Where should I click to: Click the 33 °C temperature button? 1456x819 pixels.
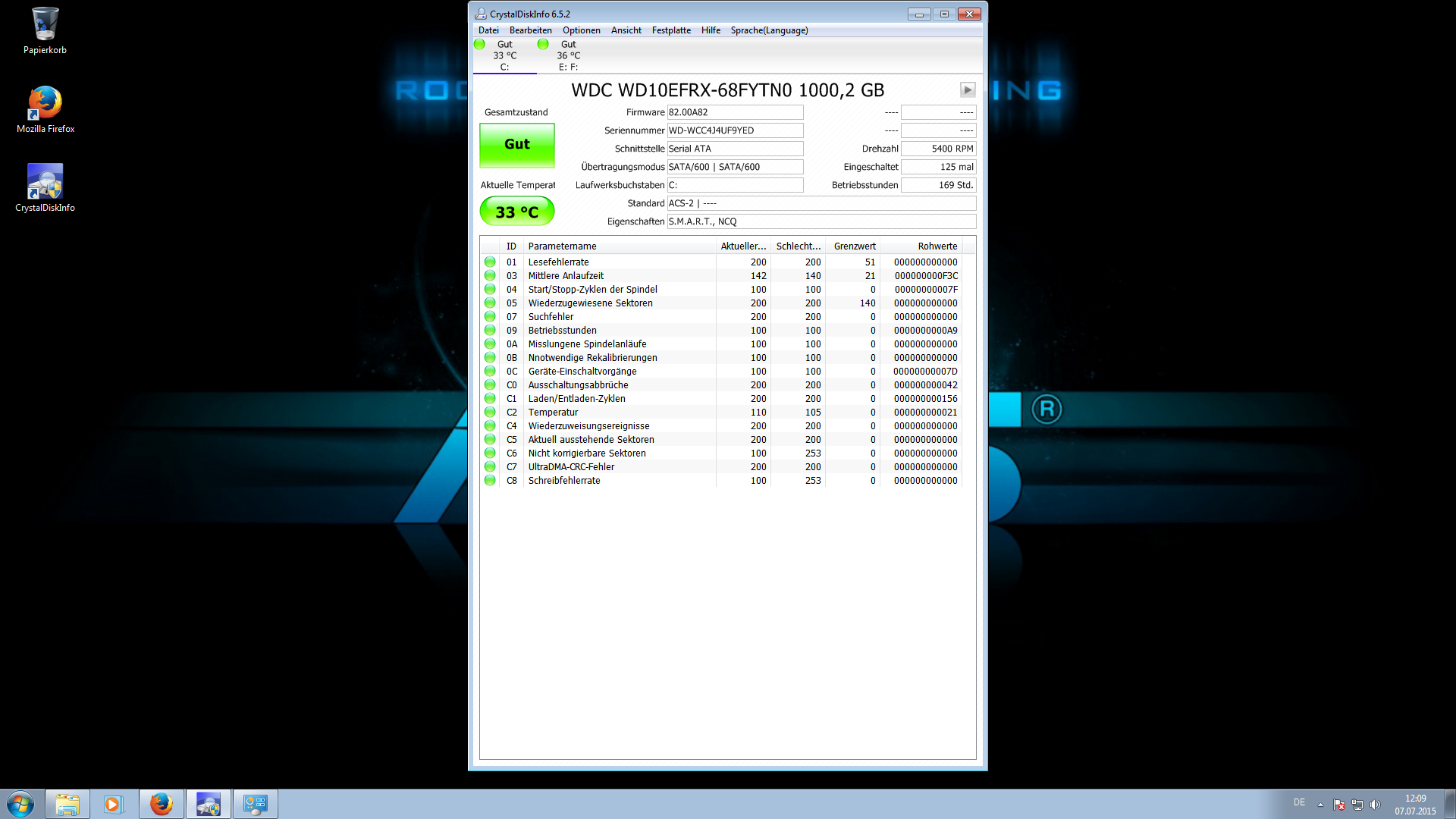[x=517, y=212]
